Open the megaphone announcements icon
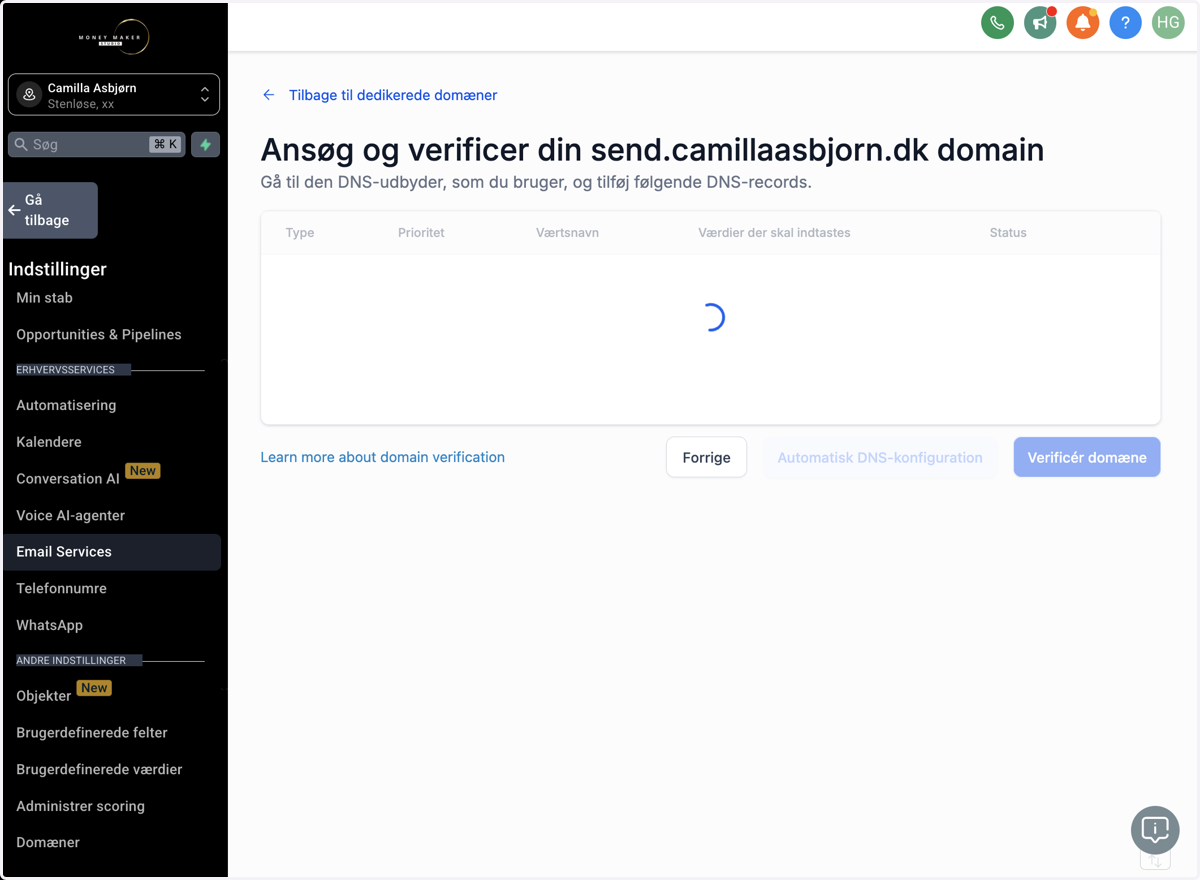Viewport: 1200px width, 880px height. [1040, 22]
